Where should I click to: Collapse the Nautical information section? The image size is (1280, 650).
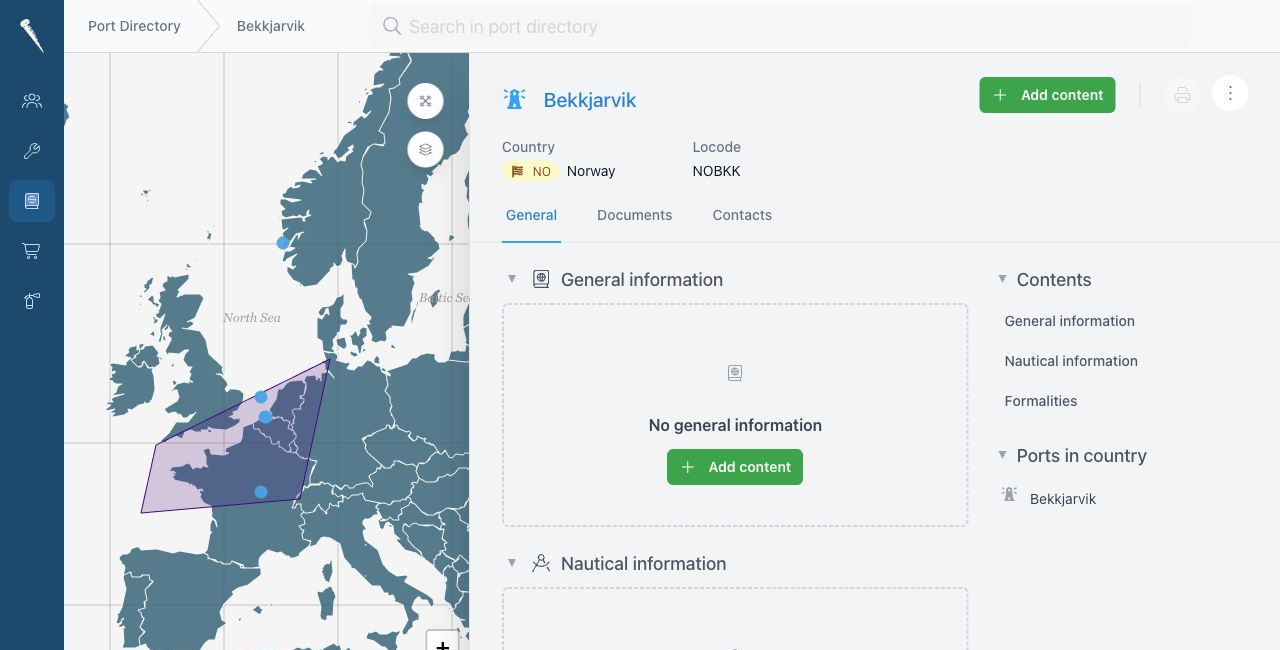[512, 563]
